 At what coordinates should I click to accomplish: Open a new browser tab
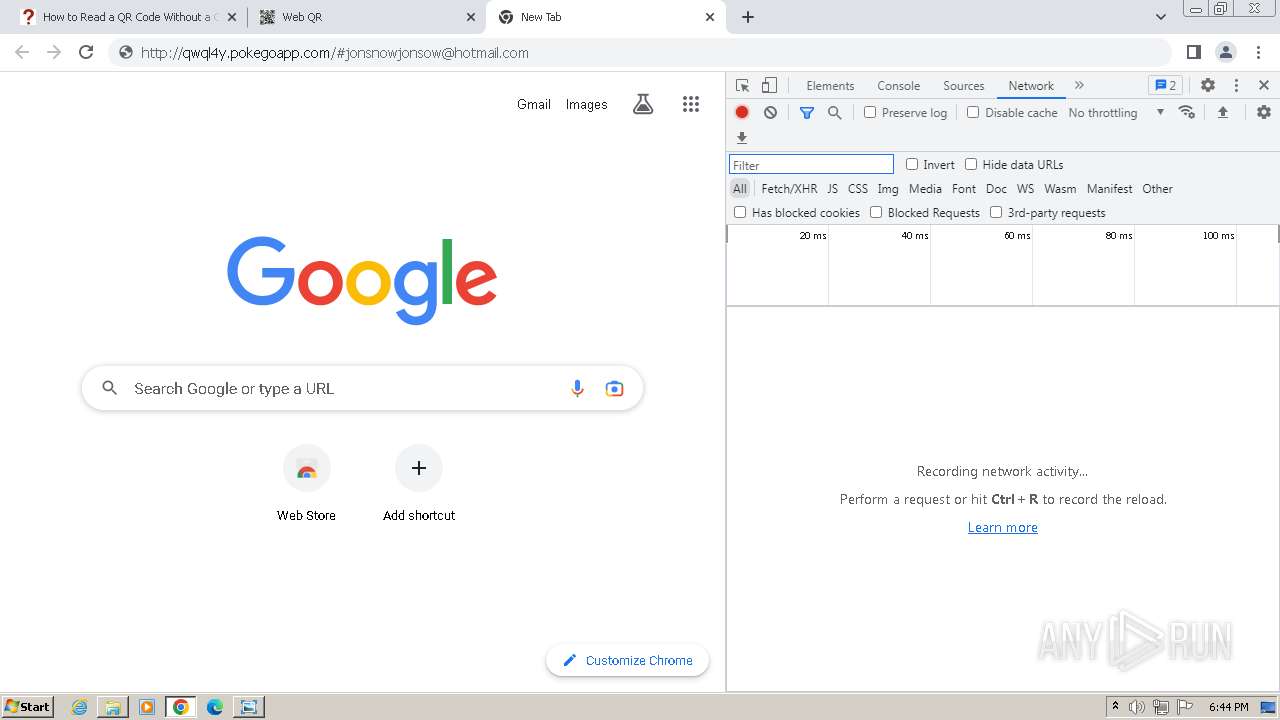click(748, 17)
